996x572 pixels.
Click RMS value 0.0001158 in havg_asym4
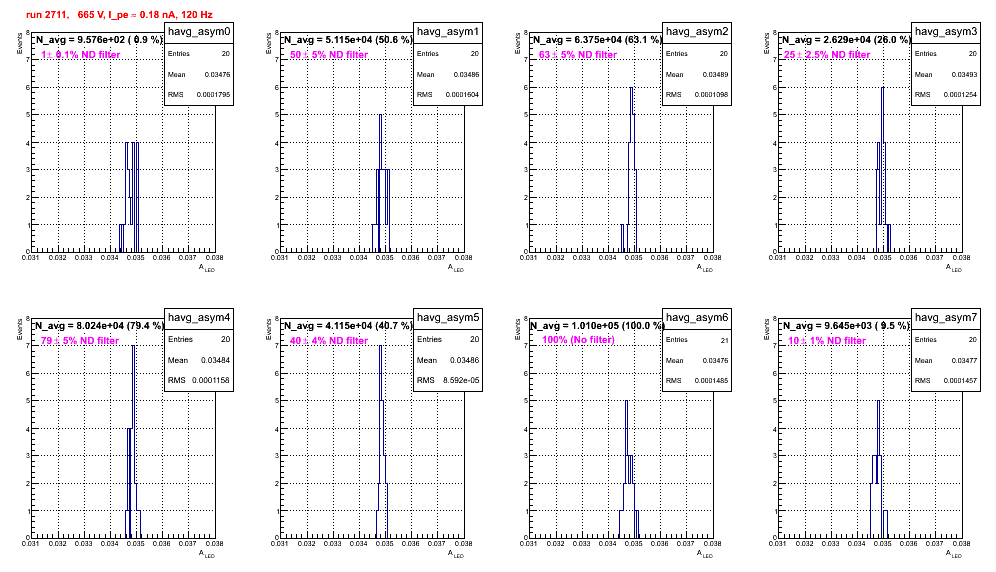pyautogui.click(x=212, y=380)
